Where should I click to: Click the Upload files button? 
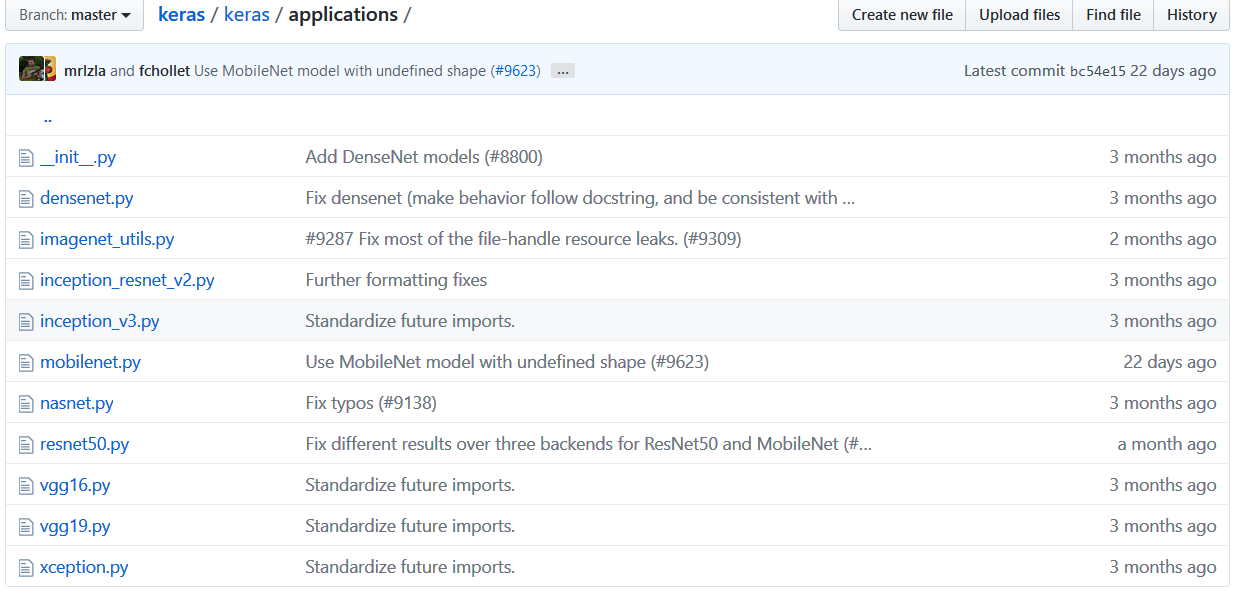[x=1019, y=15]
